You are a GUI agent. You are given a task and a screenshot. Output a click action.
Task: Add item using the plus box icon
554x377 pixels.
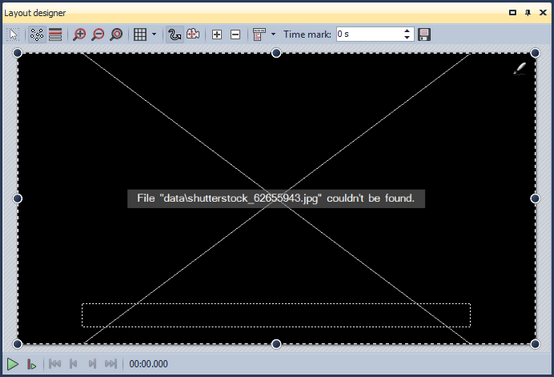coord(217,34)
